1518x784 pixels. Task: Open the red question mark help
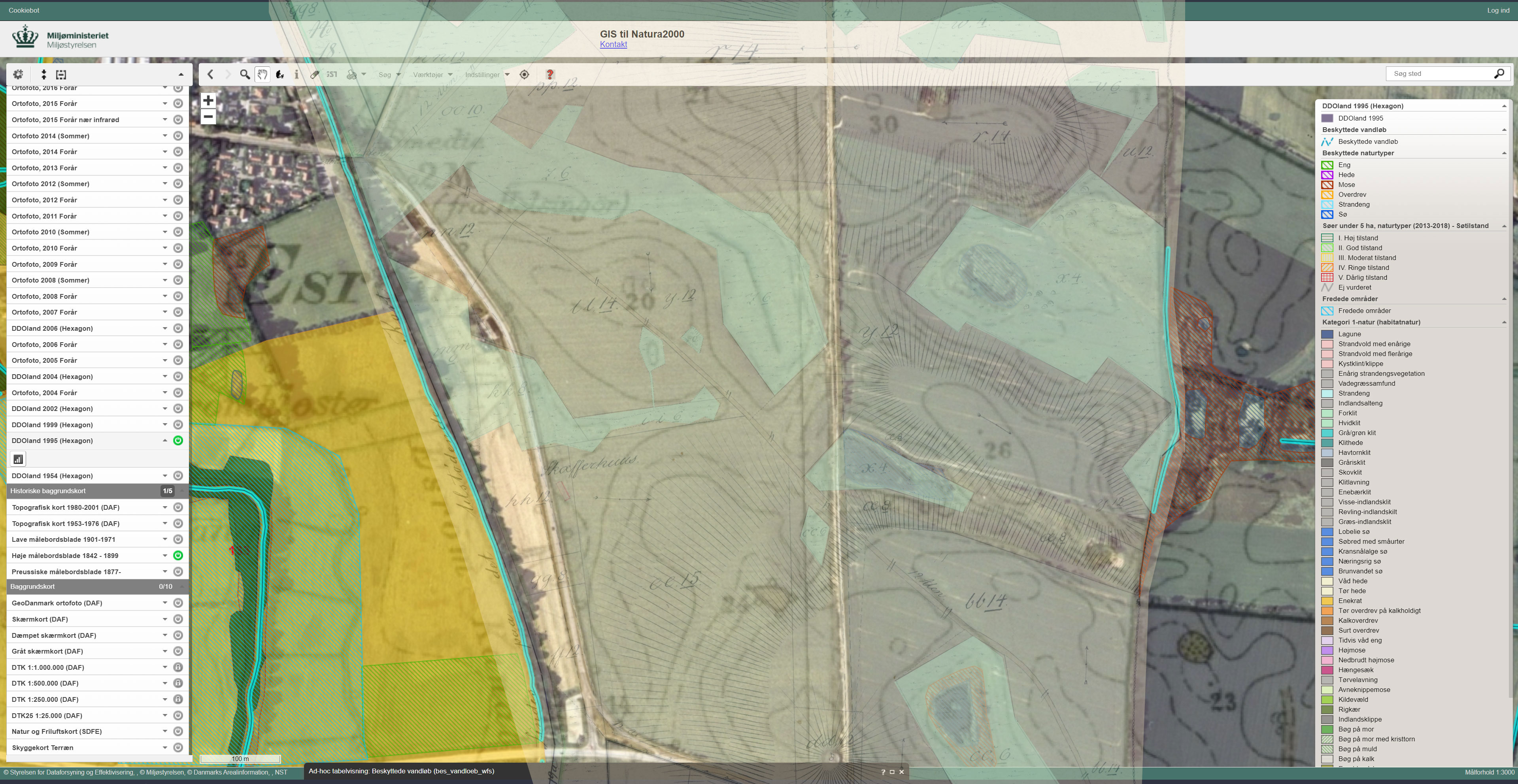click(x=550, y=74)
